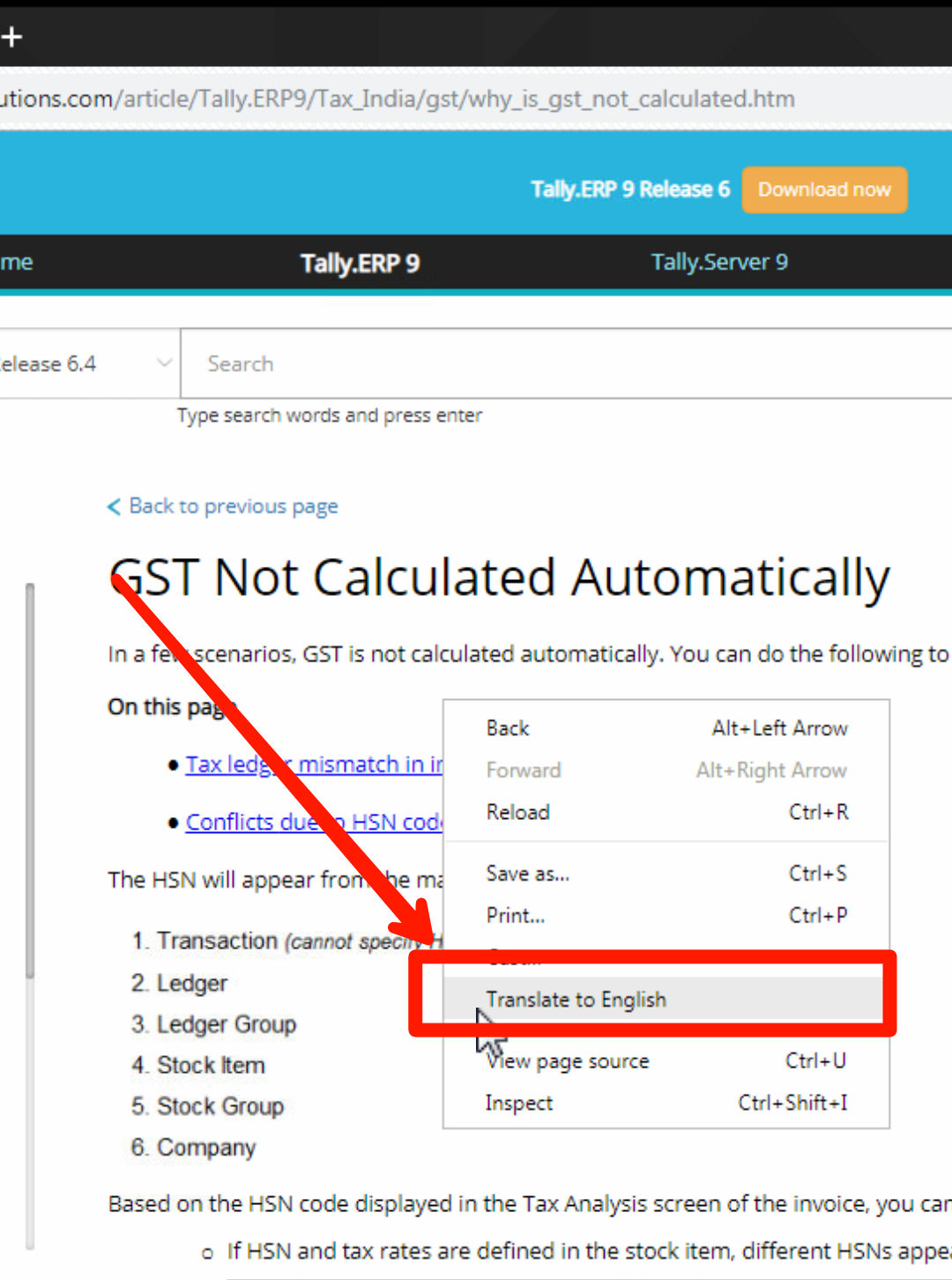Open Conflicts due to HSN code link
Viewport: 952px width, 1280px height.
point(314,822)
